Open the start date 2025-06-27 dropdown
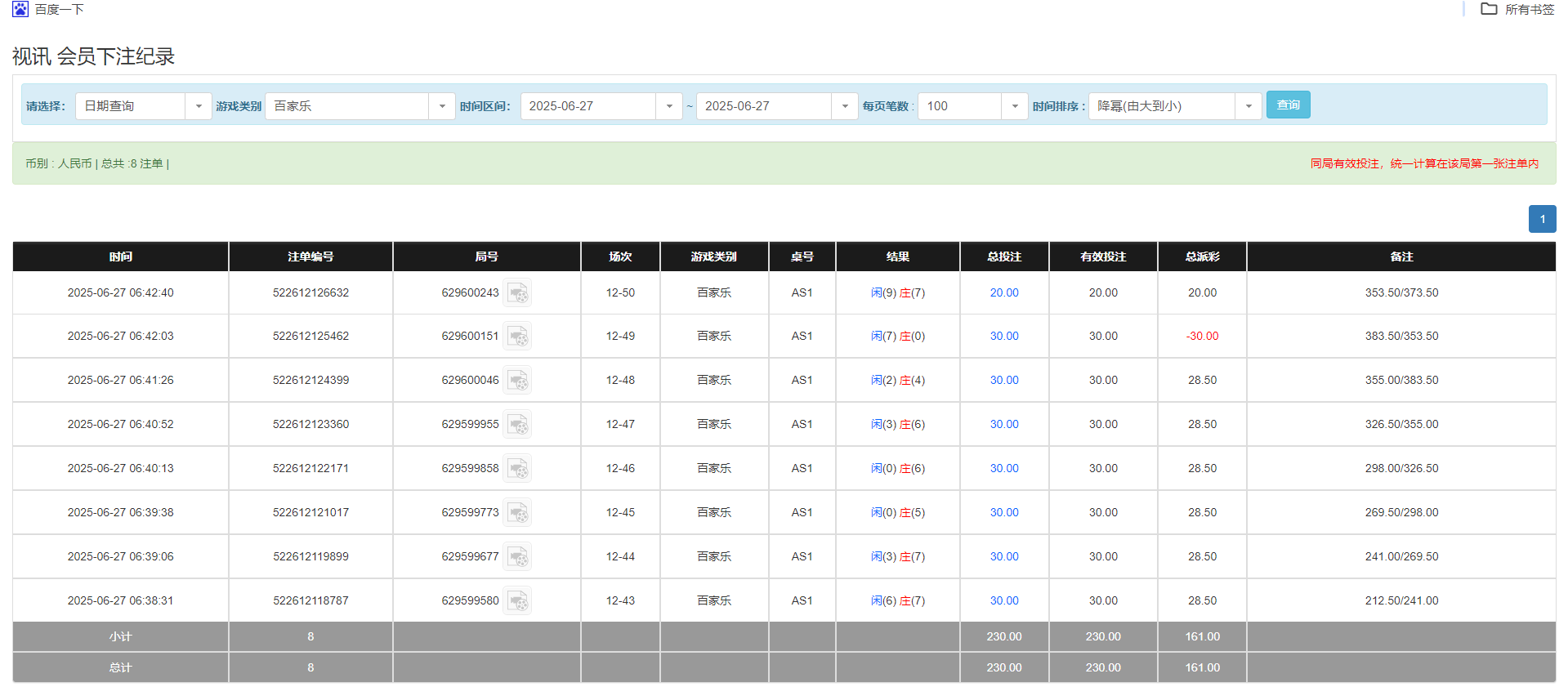The width and height of the screenshot is (1568, 687). pyautogui.click(x=669, y=106)
